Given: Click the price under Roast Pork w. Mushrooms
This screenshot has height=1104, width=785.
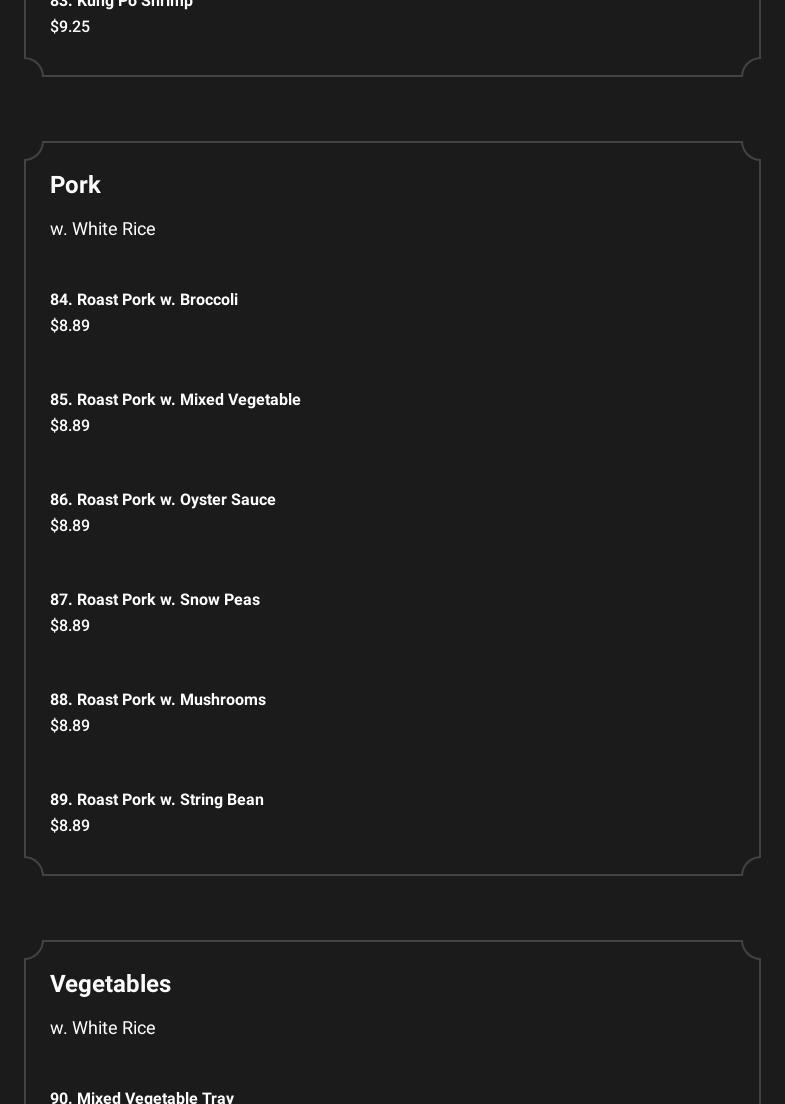Looking at the screenshot, I should (70, 726).
